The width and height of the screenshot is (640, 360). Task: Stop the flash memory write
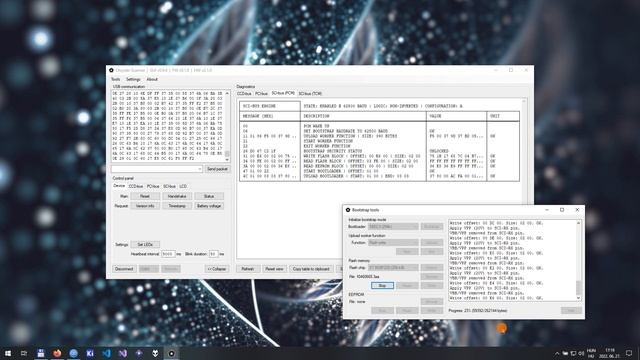382,285
